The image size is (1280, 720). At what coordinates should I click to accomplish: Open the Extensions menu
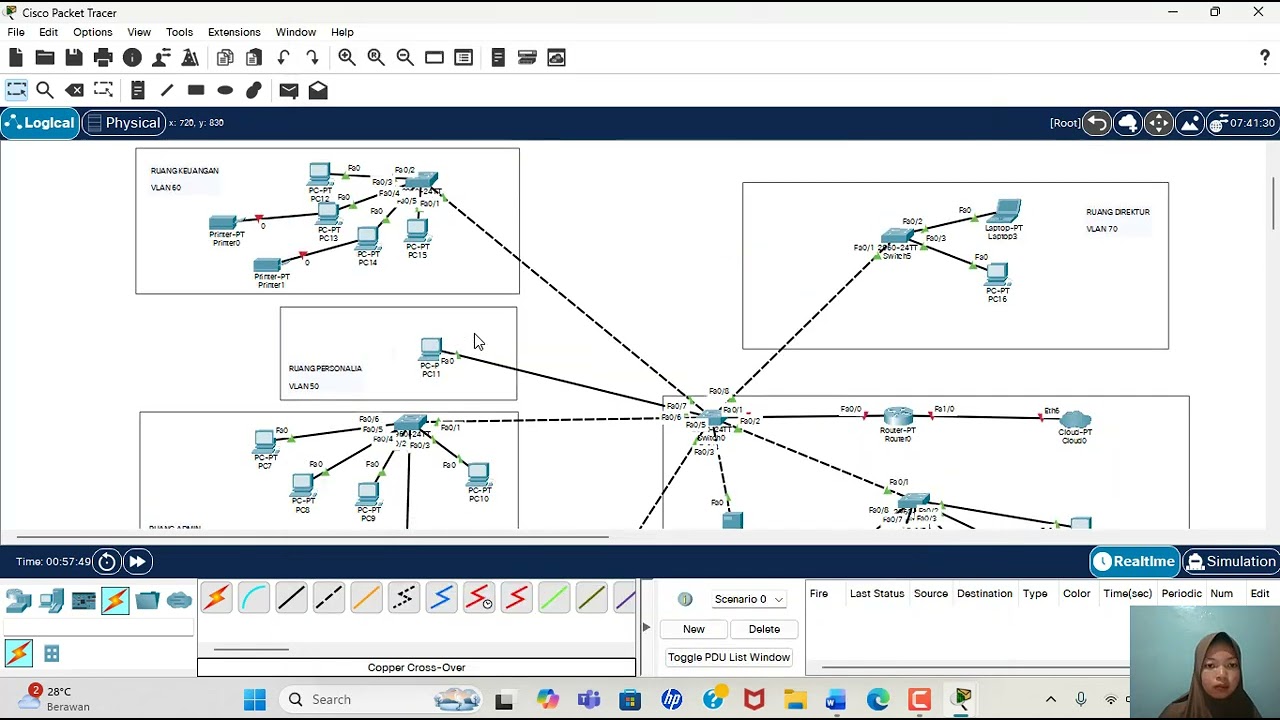[x=234, y=32]
